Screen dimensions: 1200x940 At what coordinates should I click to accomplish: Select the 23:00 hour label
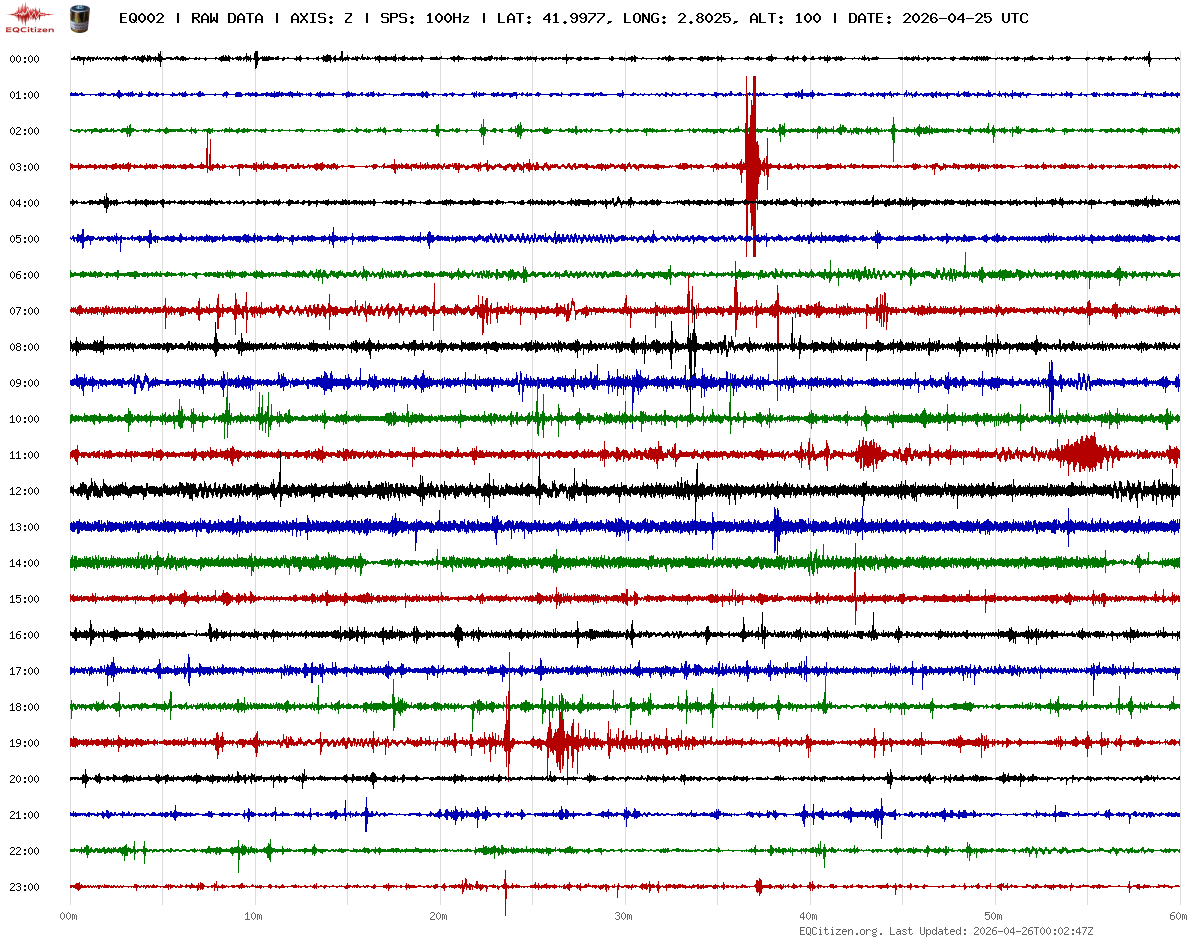point(24,887)
